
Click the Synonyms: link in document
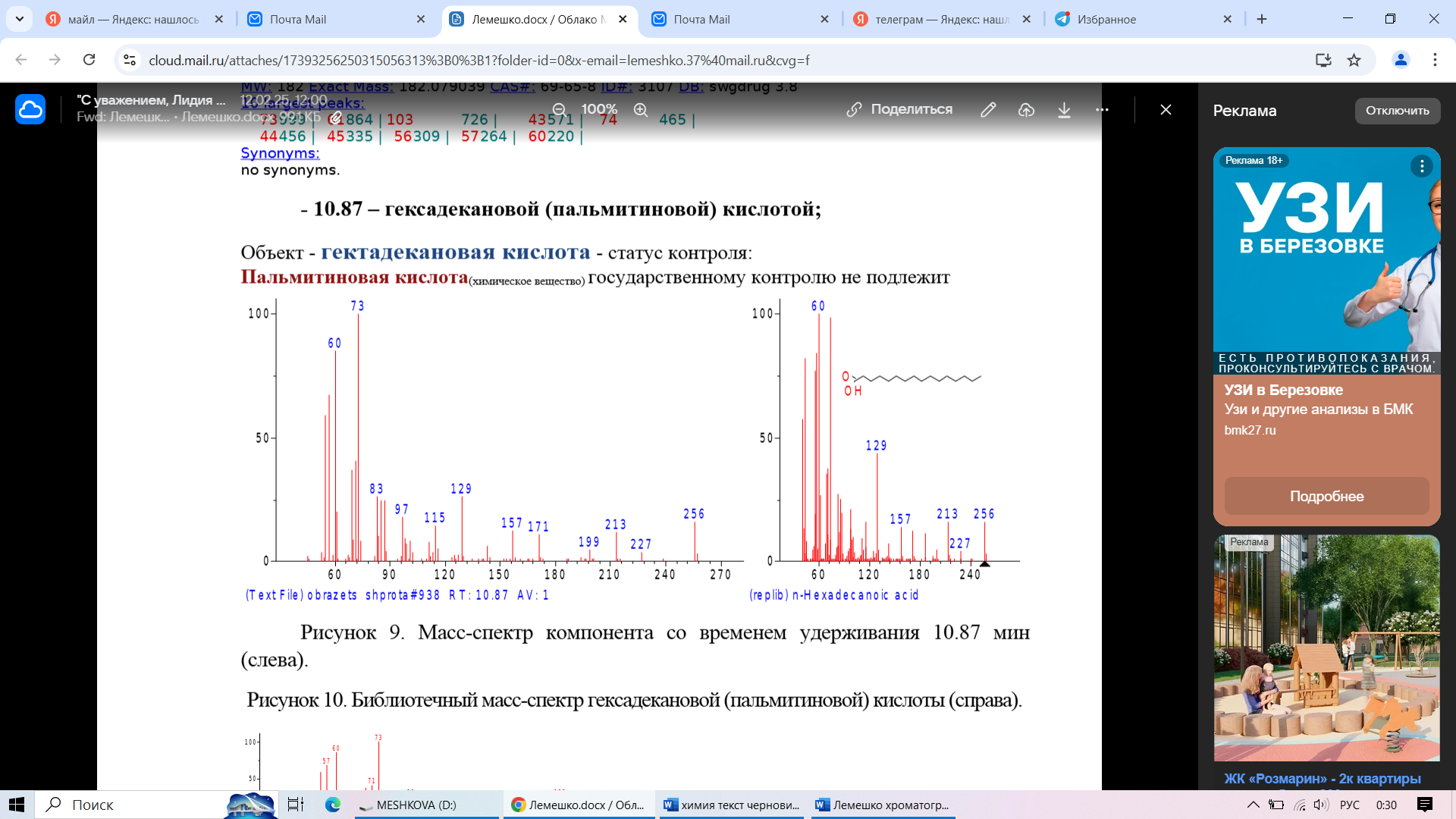tap(280, 153)
